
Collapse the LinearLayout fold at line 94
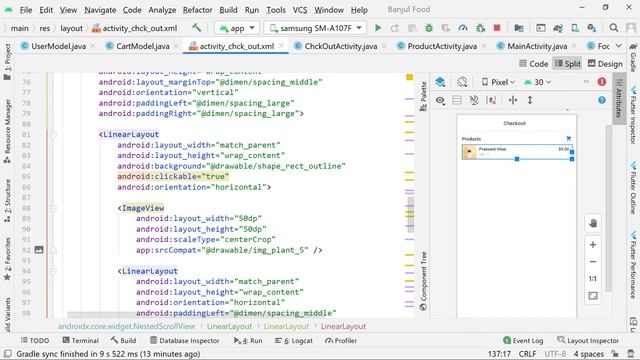coord(53,271)
